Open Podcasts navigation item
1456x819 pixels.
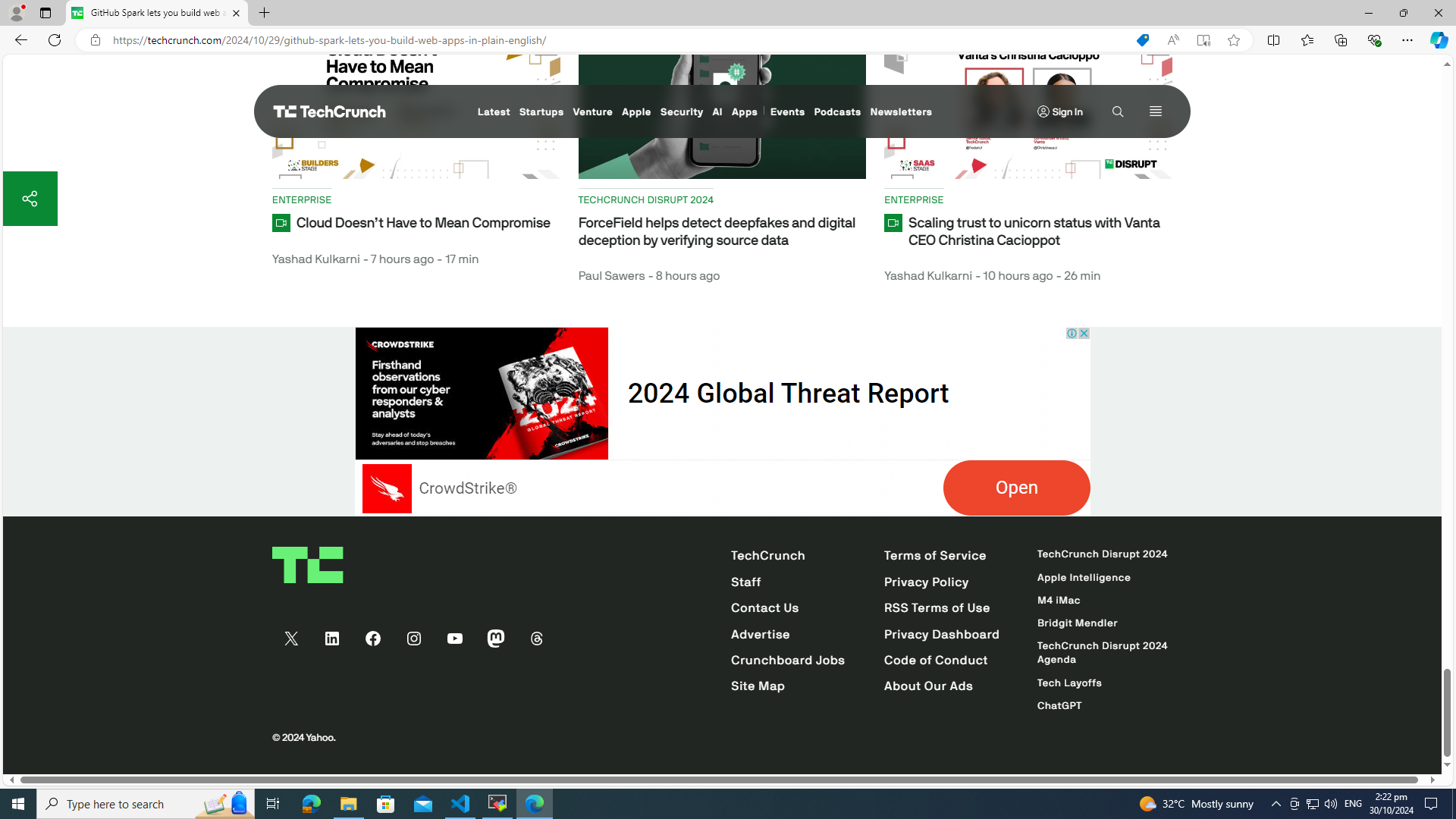point(837,112)
